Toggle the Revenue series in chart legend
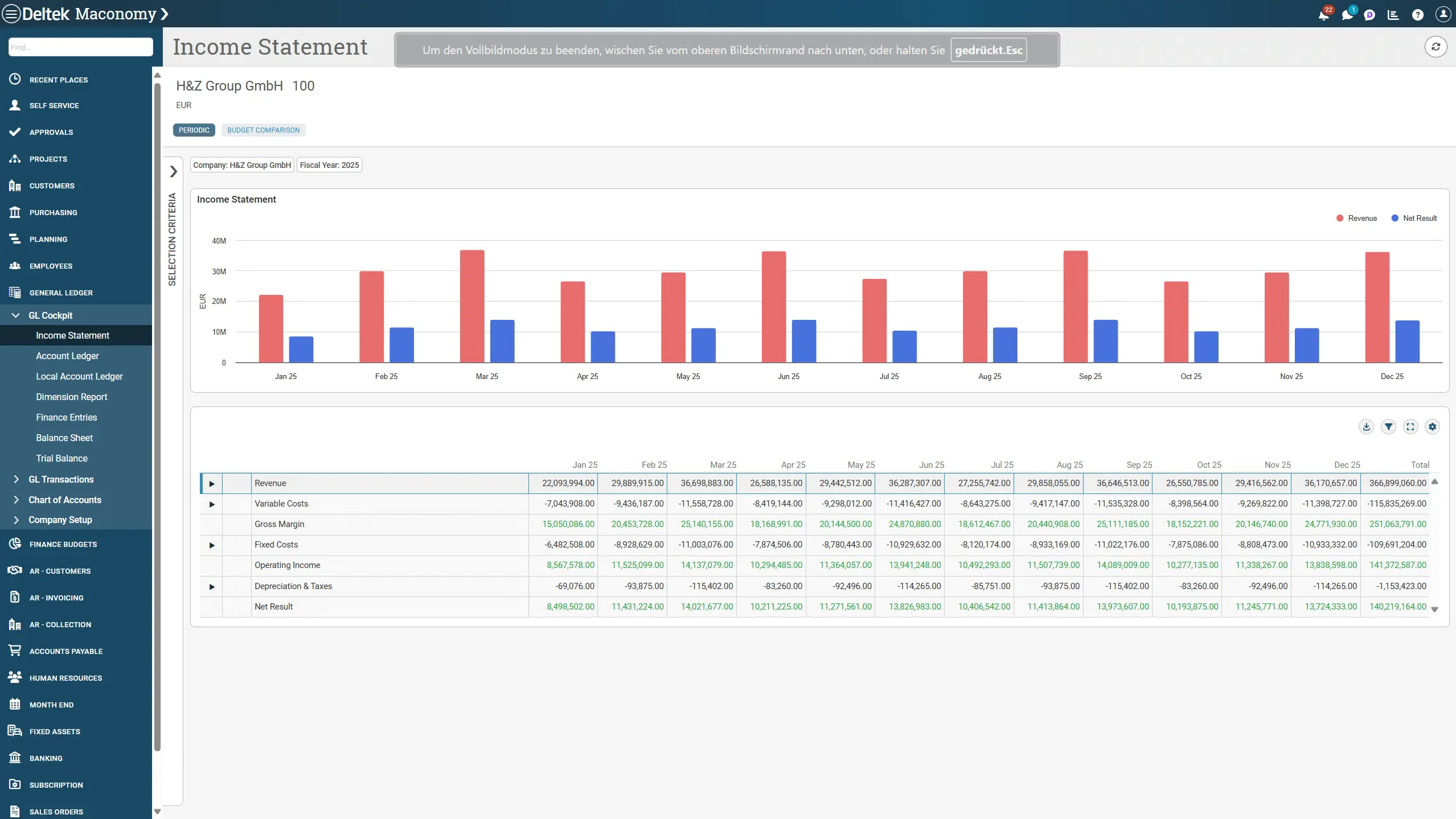 click(x=1356, y=218)
